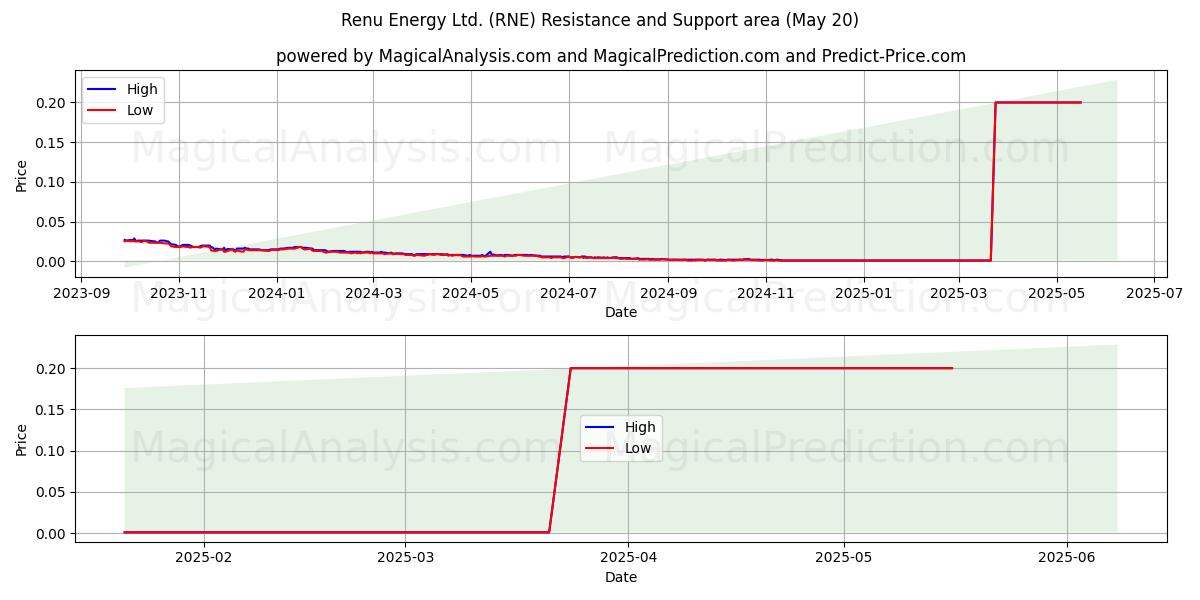
Task: Click the bottom chart y-axis tick '0.00'
Action: 52,534
